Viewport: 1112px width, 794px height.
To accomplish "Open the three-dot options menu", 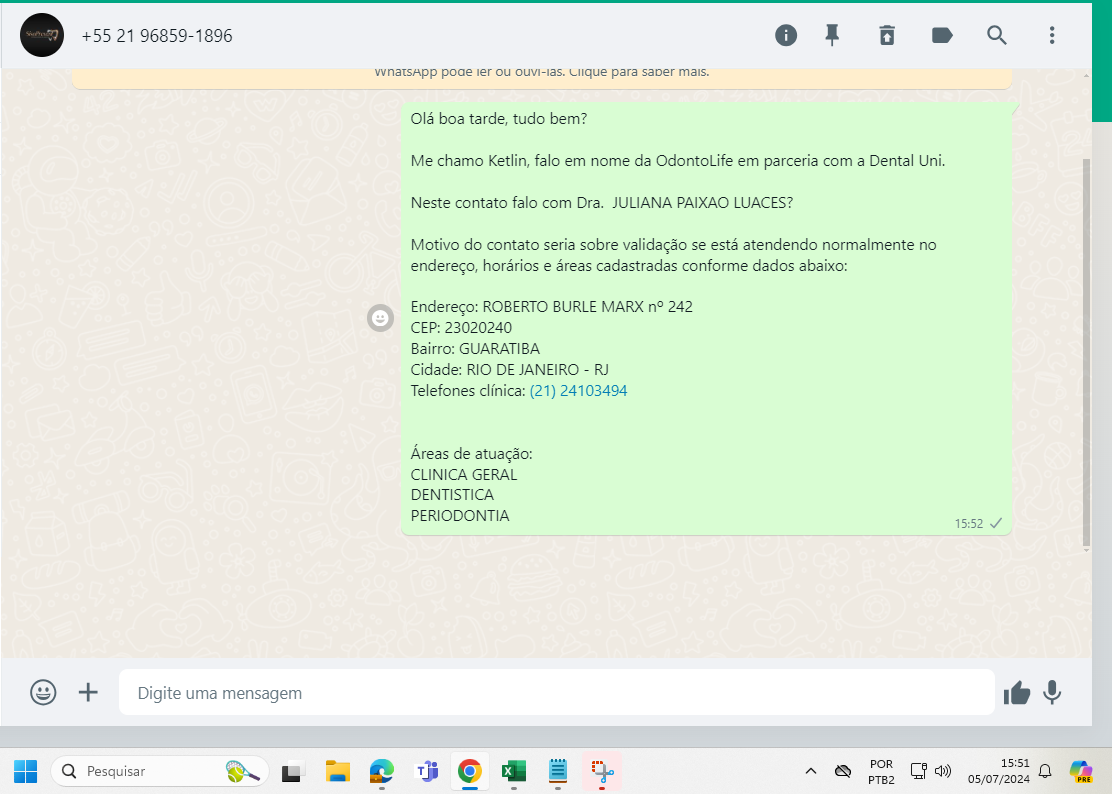I will point(1052,35).
